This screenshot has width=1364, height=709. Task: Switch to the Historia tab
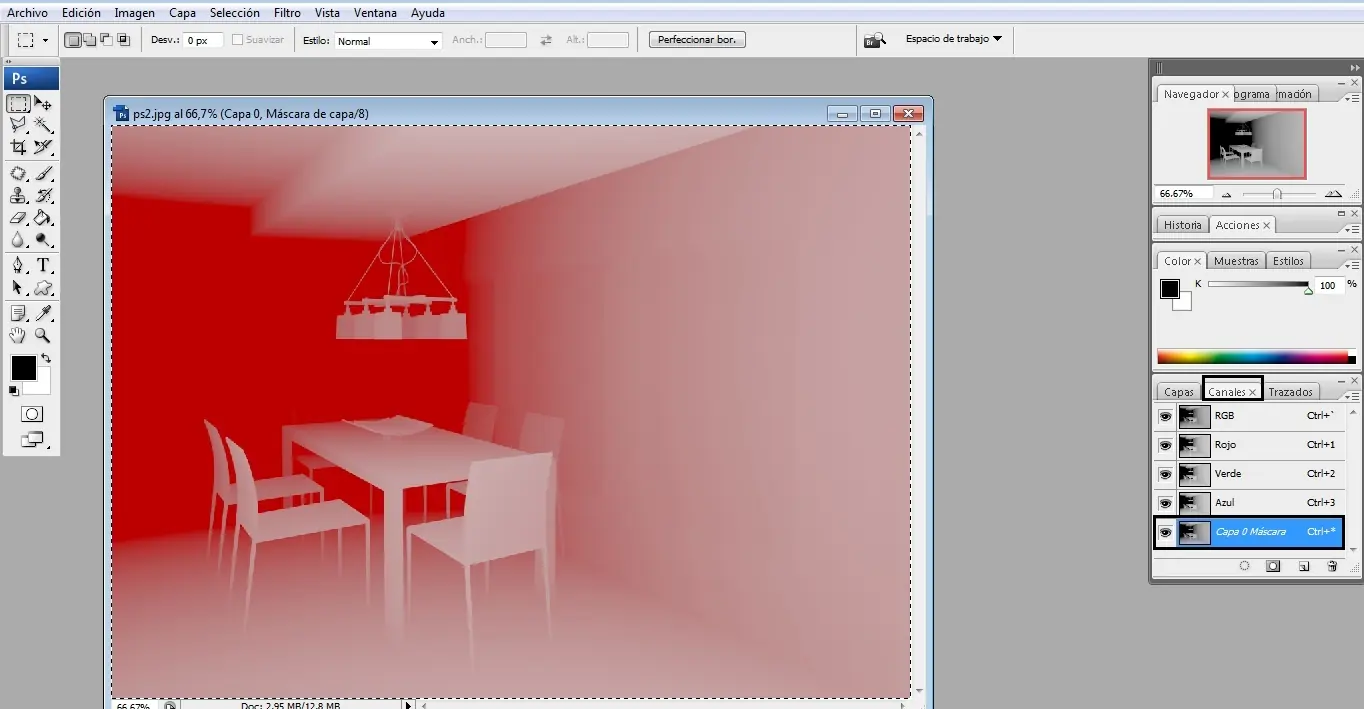(1182, 225)
